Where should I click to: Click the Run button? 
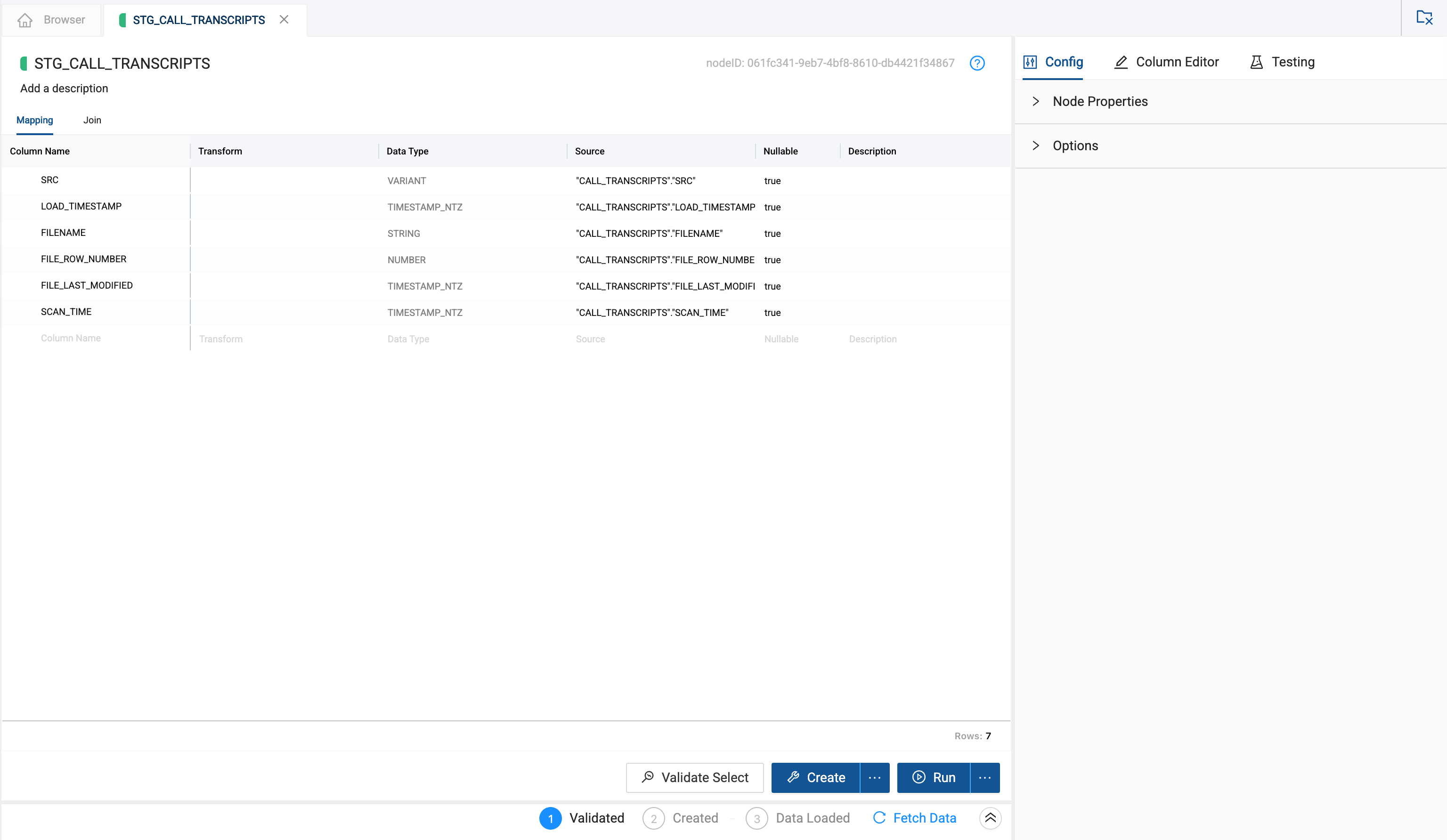pyautogui.click(x=934, y=777)
